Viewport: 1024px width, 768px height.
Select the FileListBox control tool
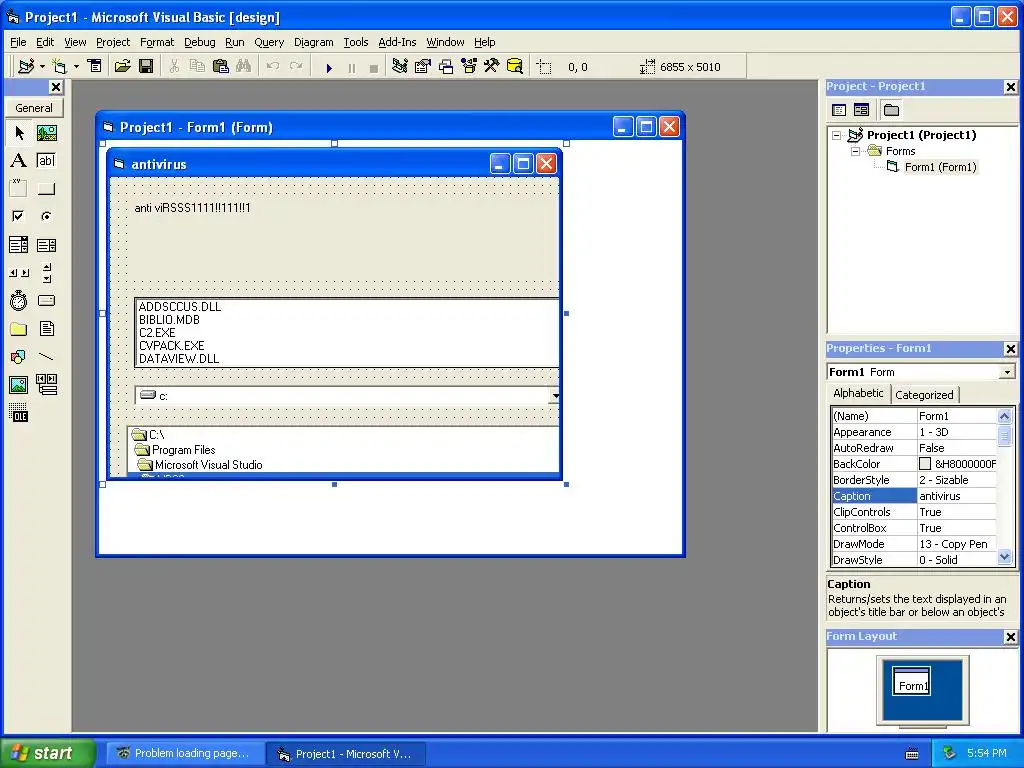tap(46, 328)
